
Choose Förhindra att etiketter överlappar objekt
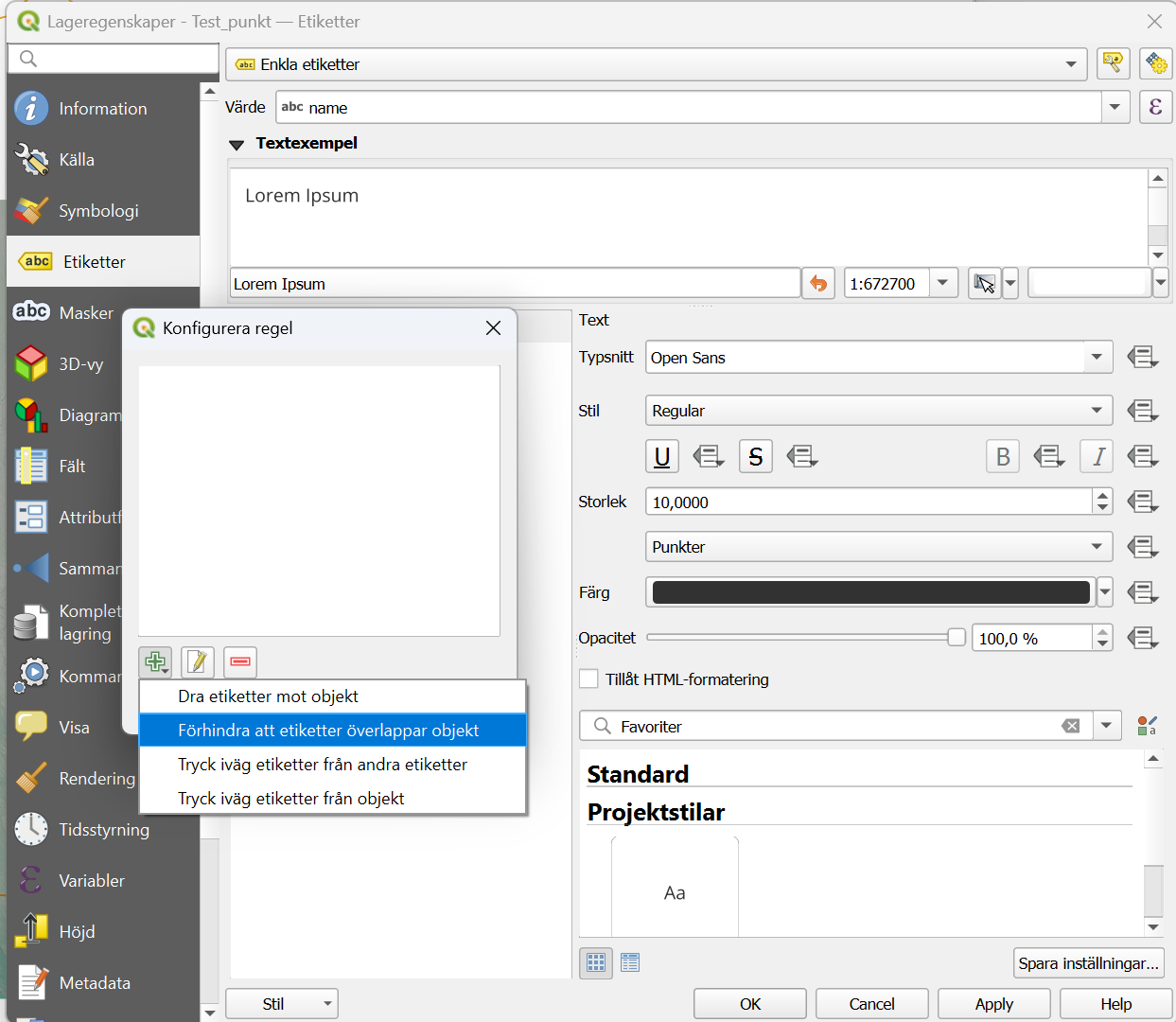[333, 731]
